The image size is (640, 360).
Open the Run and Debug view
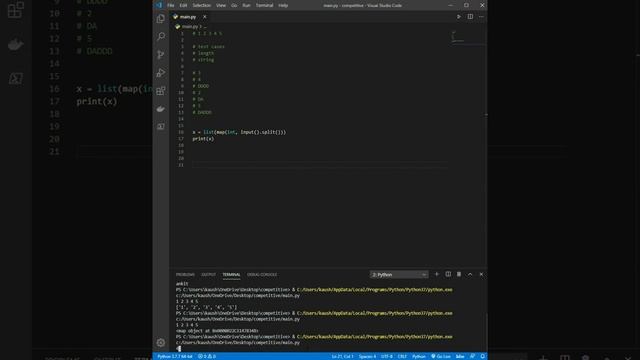pyautogui.click(x=161, y=73)
